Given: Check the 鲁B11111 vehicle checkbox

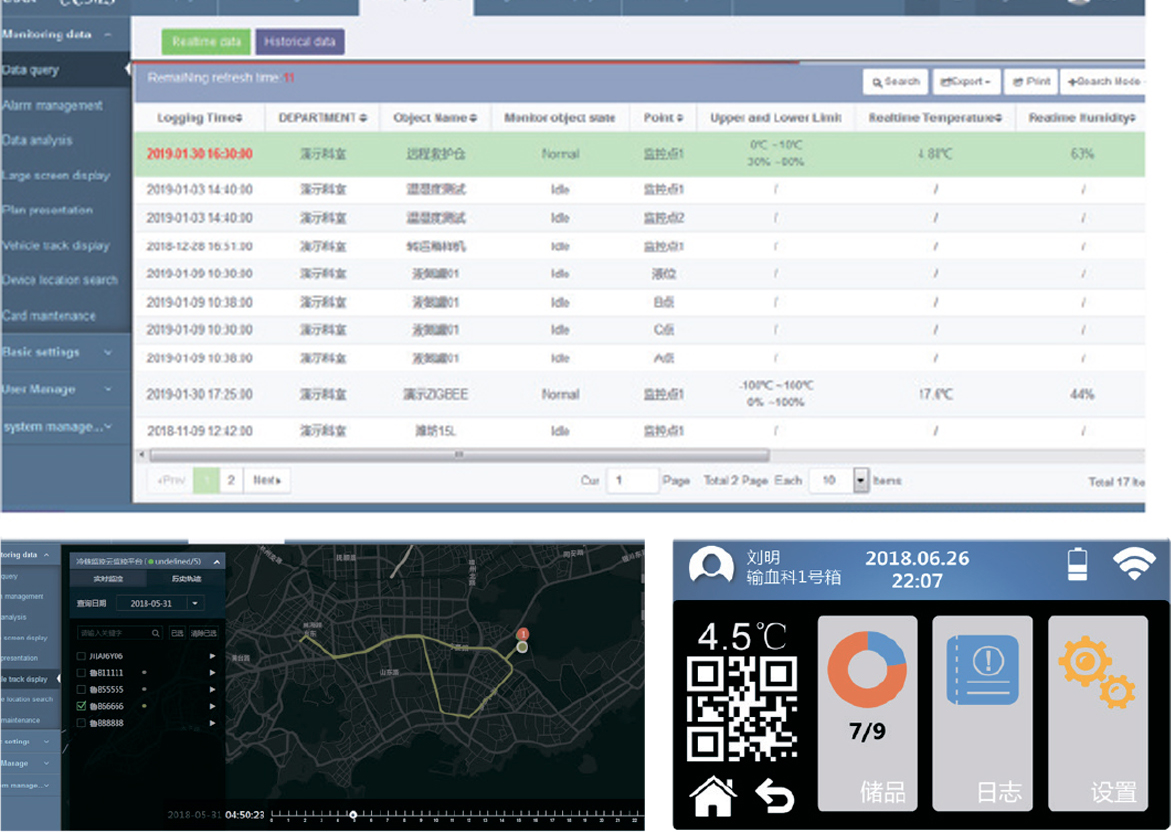Looking at the screenshot, I should 81,673.
